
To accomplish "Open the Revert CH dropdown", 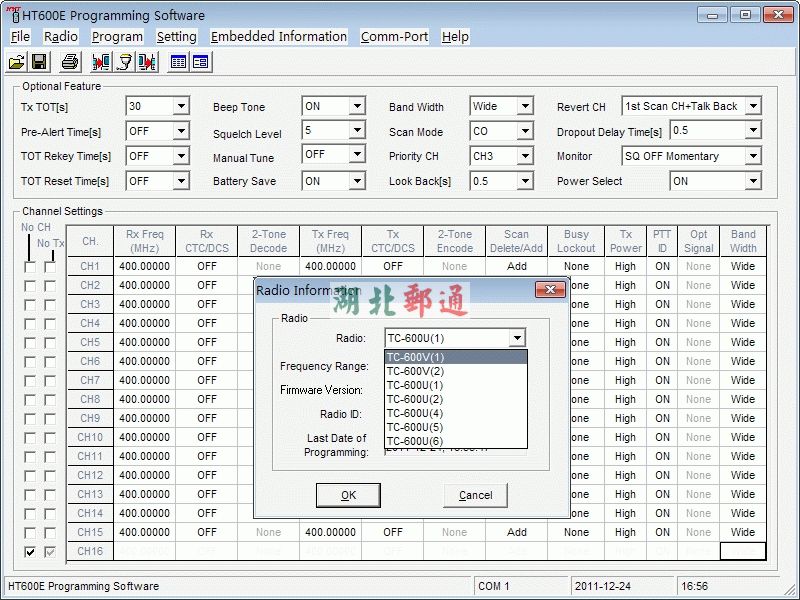I will click(753, 107).
